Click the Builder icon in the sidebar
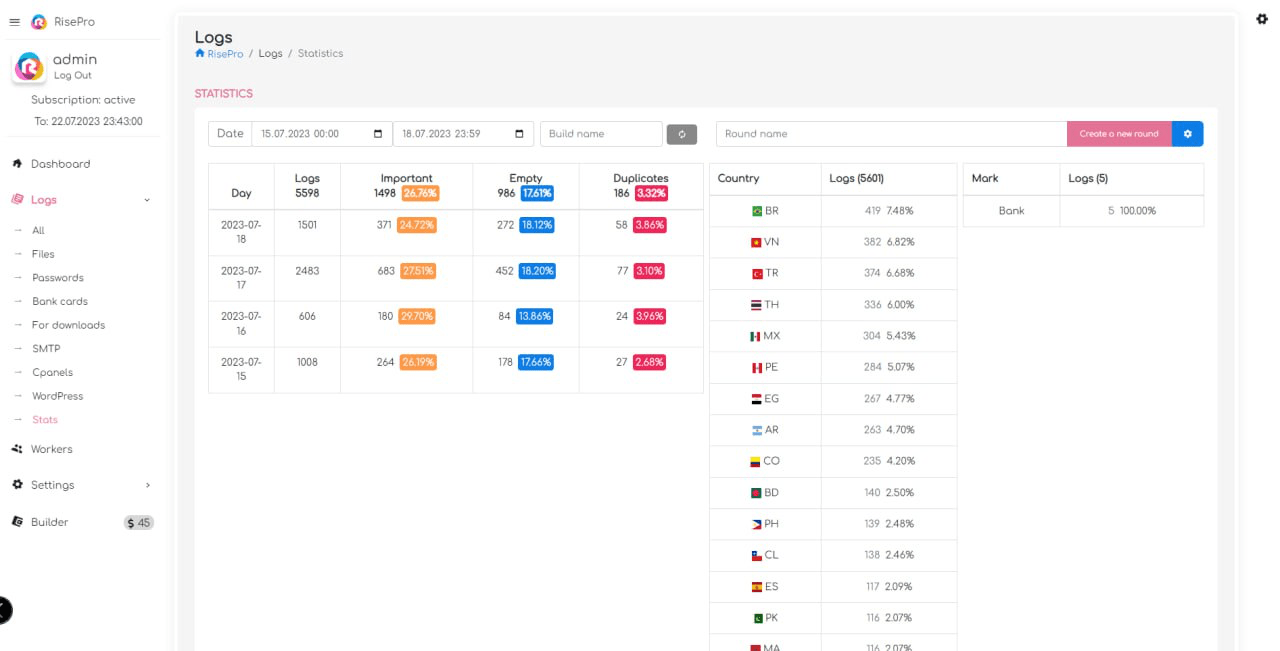The height and width of the screenshot is (651, 1280). click(17, 521)
